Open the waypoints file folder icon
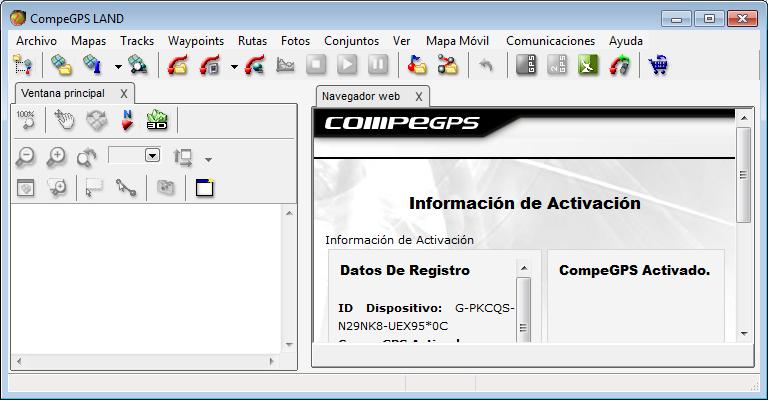This screenshot has width=768, height=400. pos(417,66)
